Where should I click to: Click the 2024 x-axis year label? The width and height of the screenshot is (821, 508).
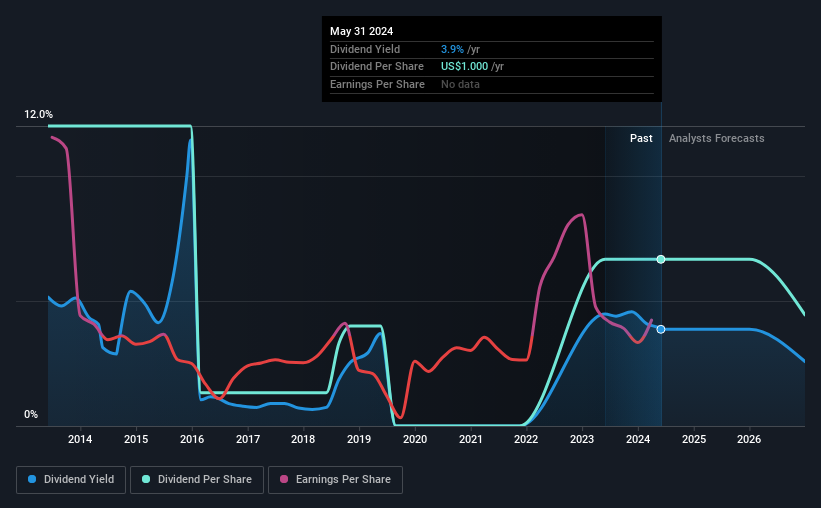click(638, 439)
